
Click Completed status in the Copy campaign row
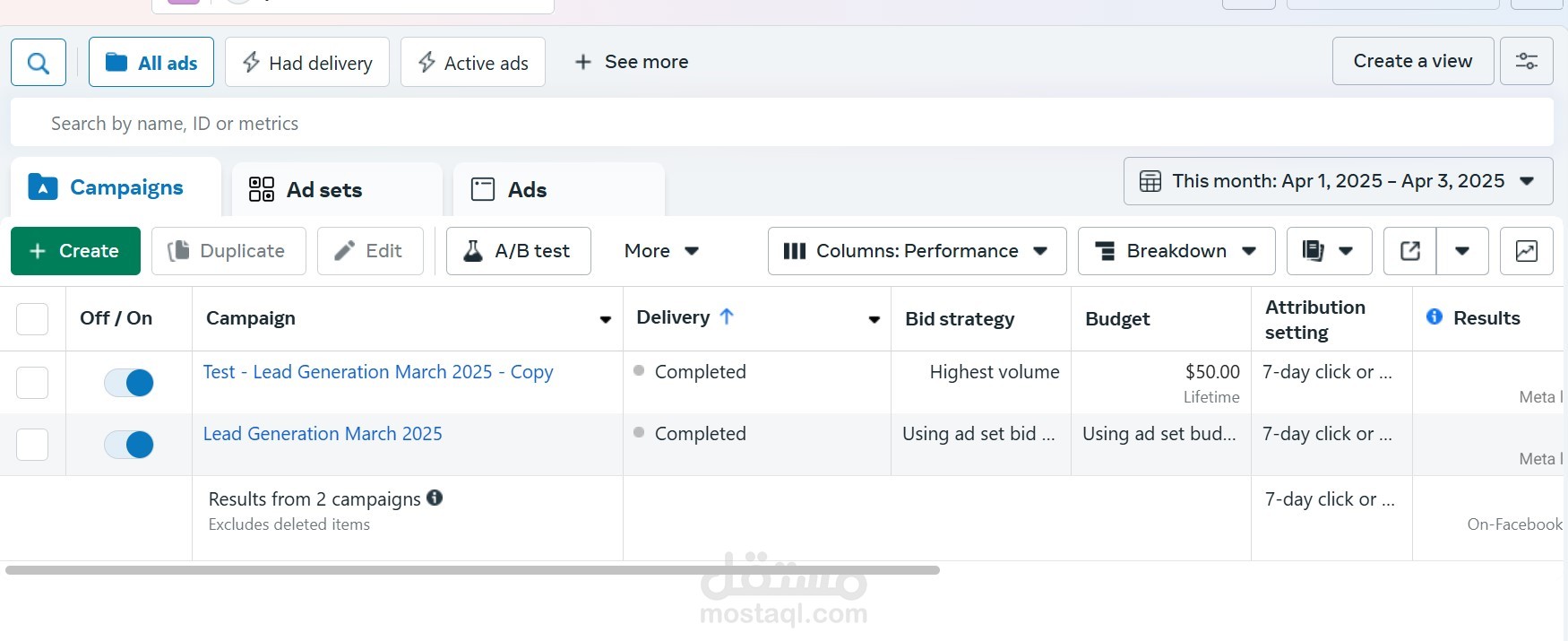click(700, 372)
